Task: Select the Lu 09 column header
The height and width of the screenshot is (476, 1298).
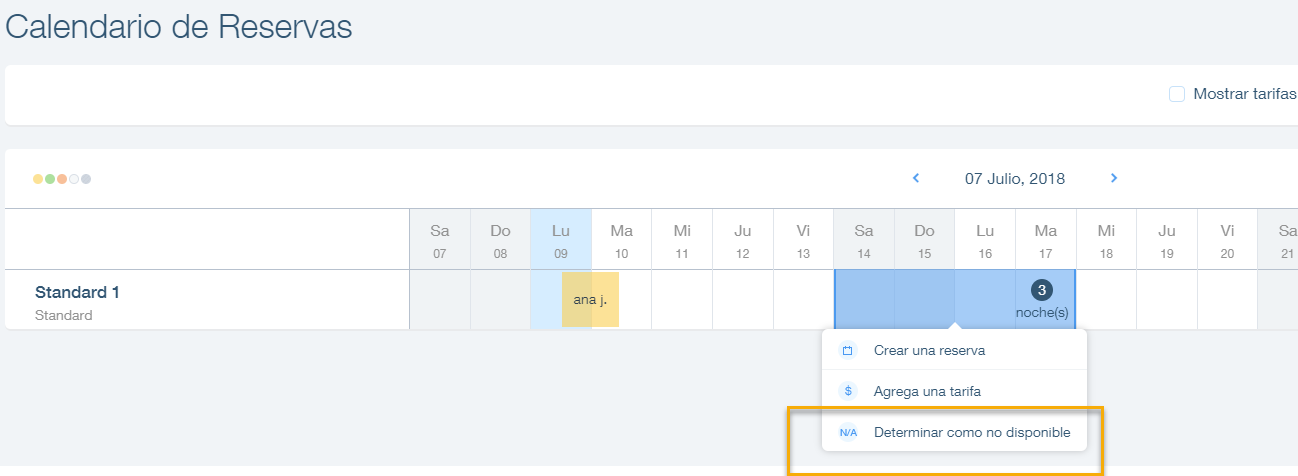Action: pos(561,240)
